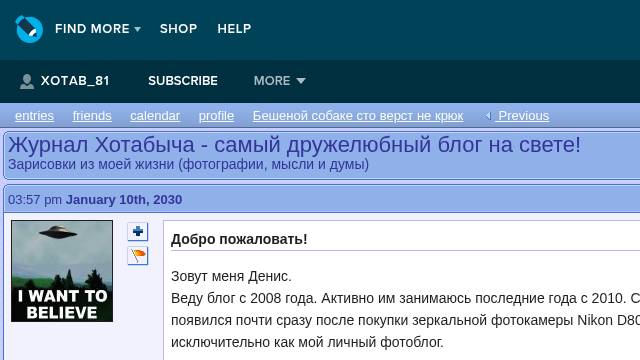This screenshot has height=360, width=640.
Task: Open the 'I WANT TO BELIEVE' userpic
Action: 62,271
